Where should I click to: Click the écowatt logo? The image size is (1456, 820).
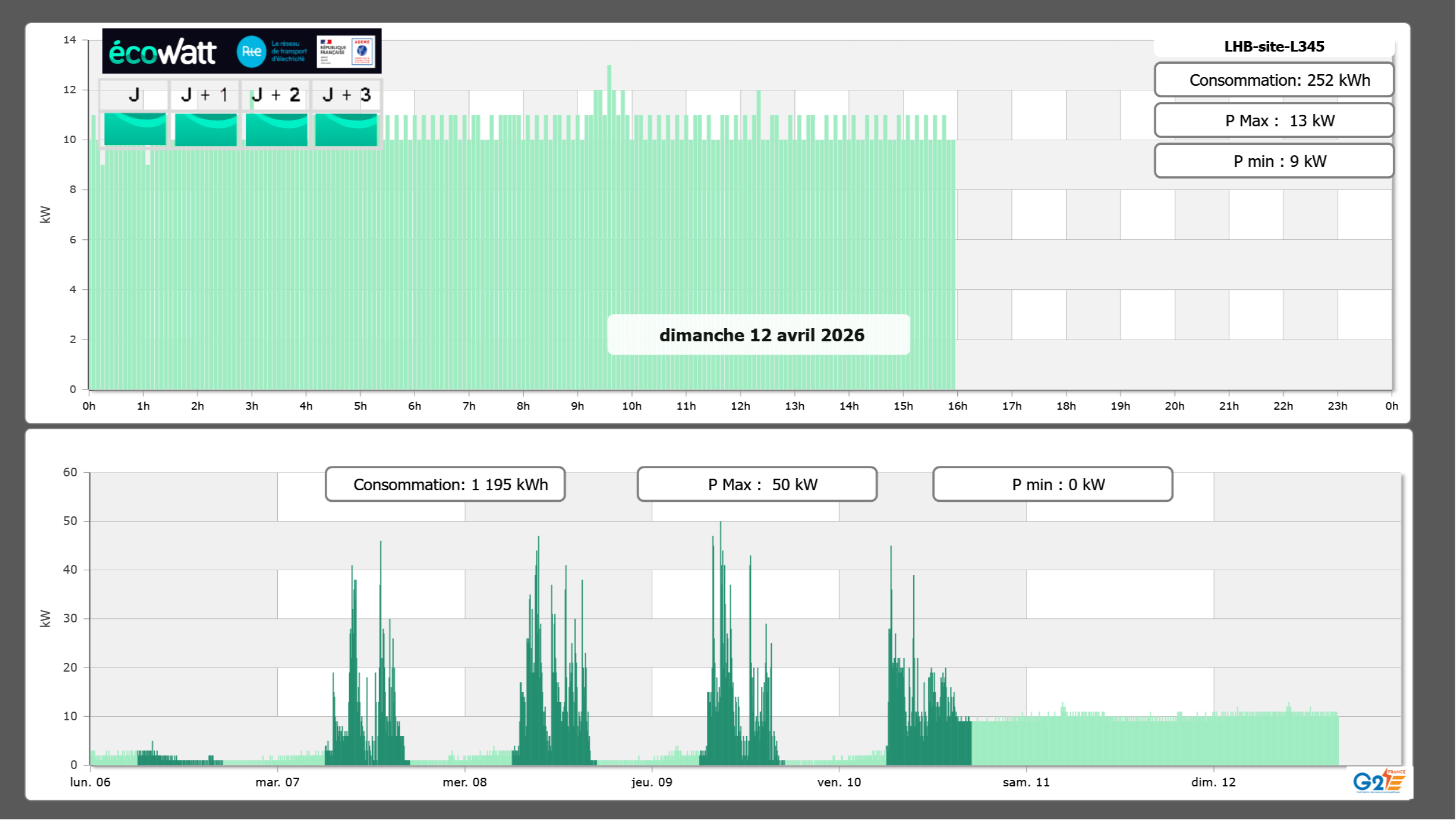tap(162, 52)
